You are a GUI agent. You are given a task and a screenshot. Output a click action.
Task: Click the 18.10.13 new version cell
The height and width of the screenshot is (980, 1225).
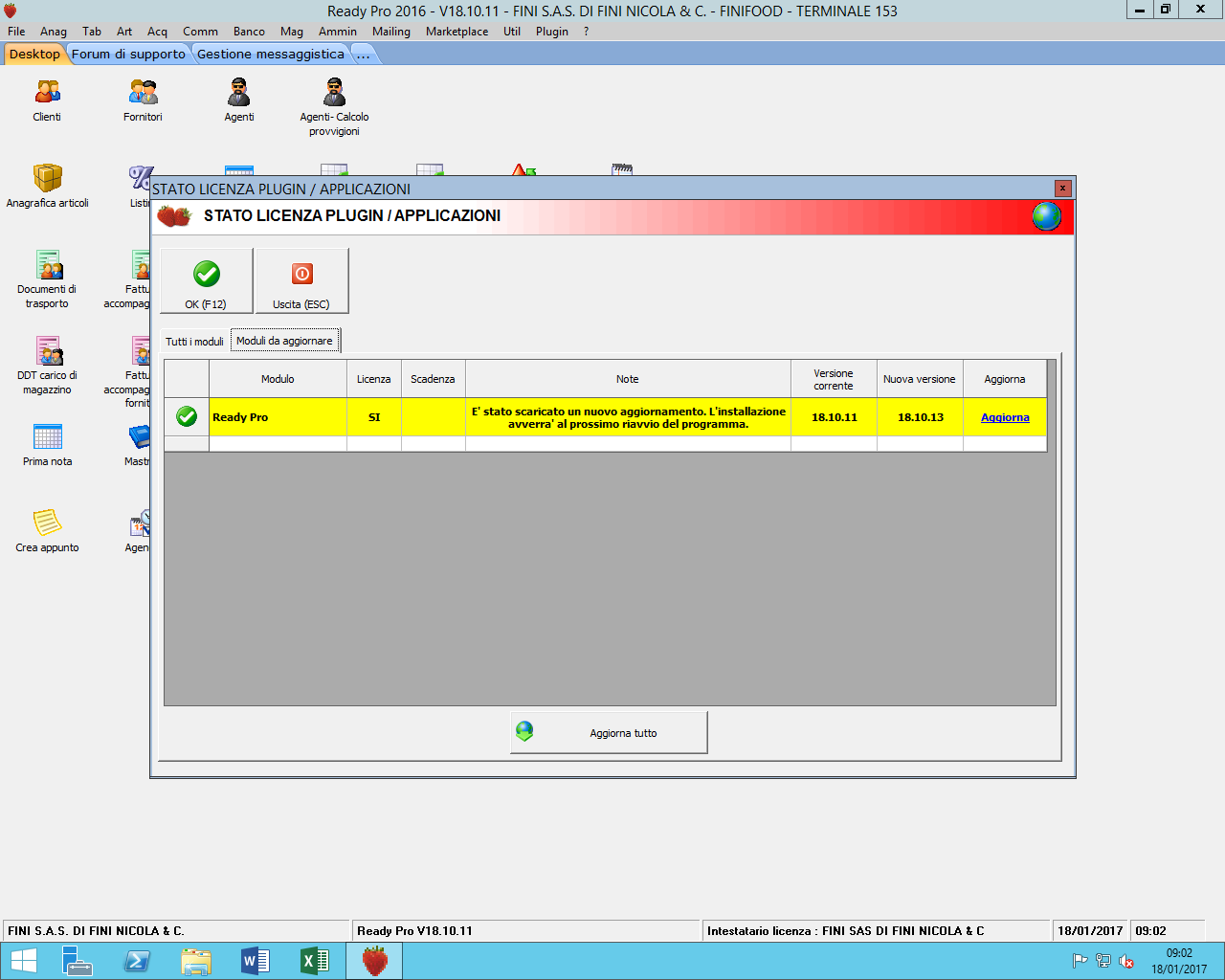pos(920,417)
